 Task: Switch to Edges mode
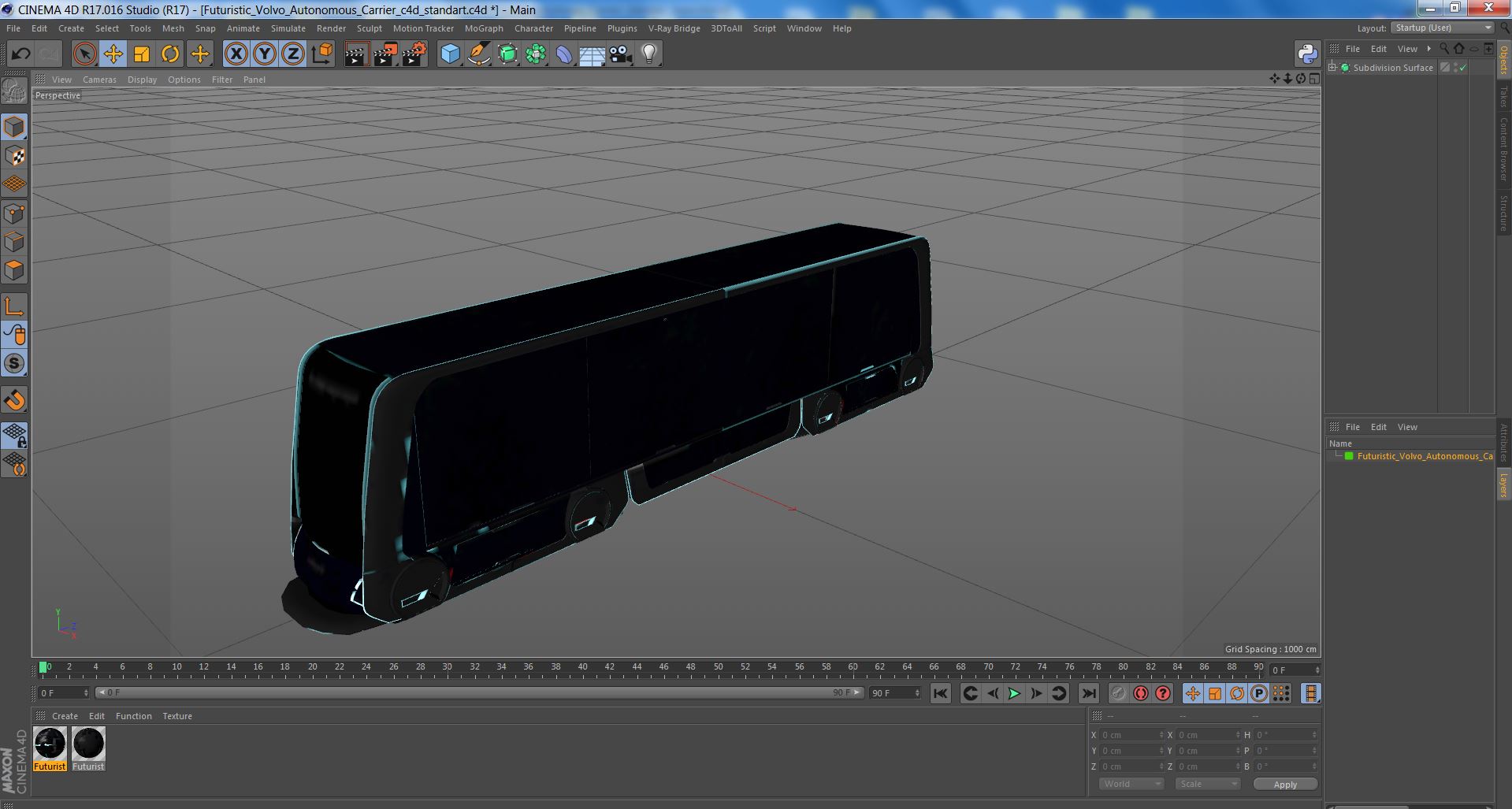[x=14, y=242]
